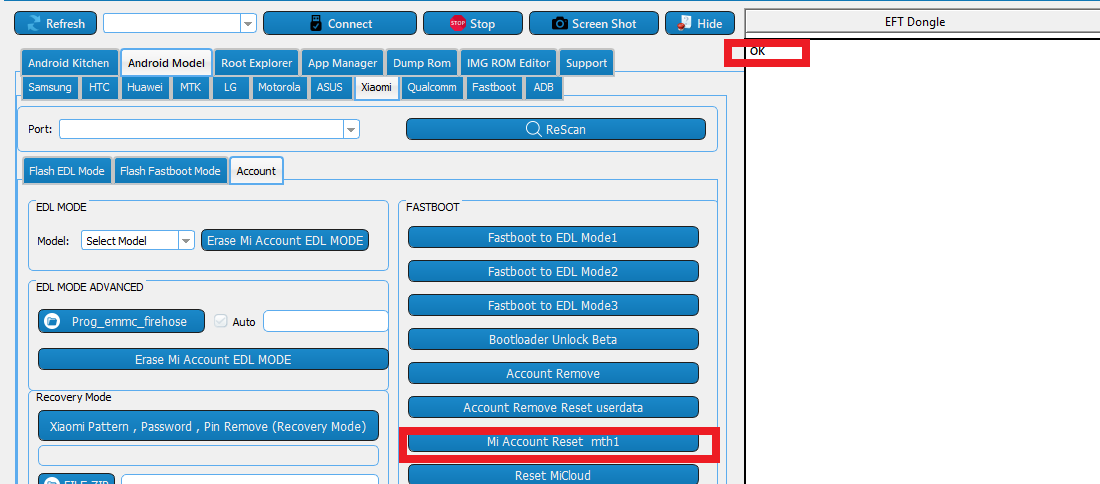Switch to the Dump Rom tab
The height and width of the screenshot is (484, 1100).
click(x=422, y=63)
